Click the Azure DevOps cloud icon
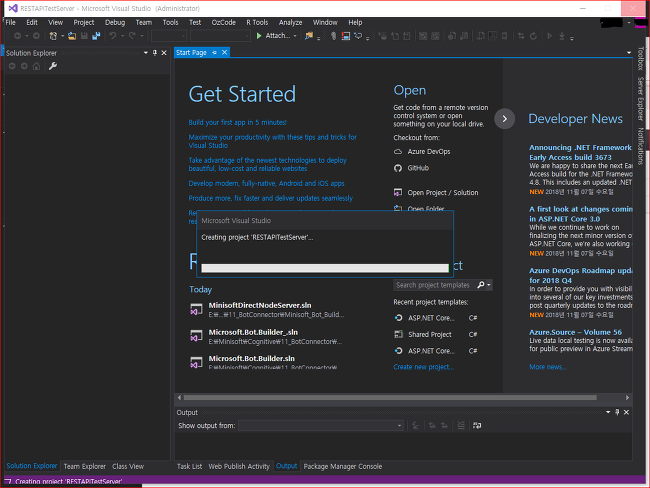This screenshot has width=650, height=488. tap(398, 152)
